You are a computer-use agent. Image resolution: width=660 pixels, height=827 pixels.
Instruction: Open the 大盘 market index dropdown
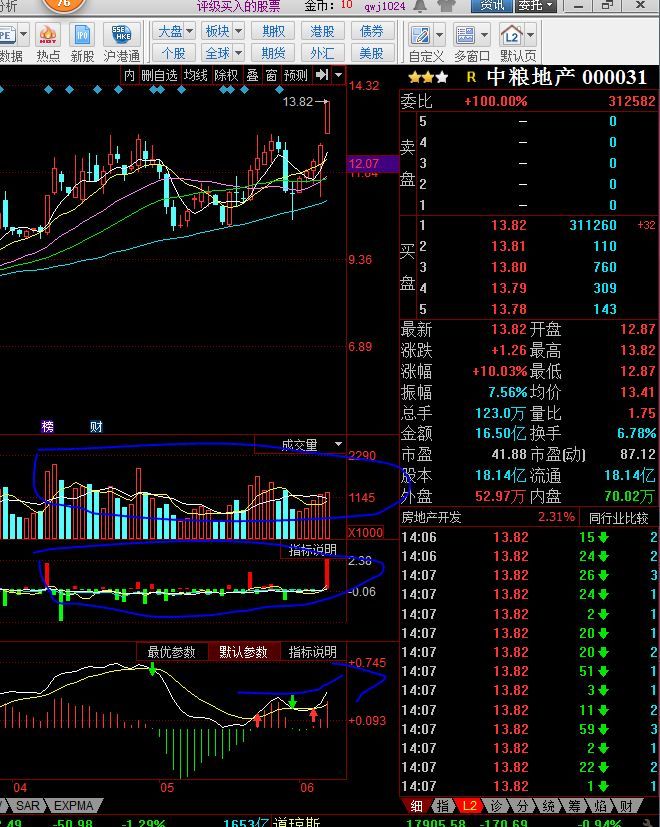point(175,32)
